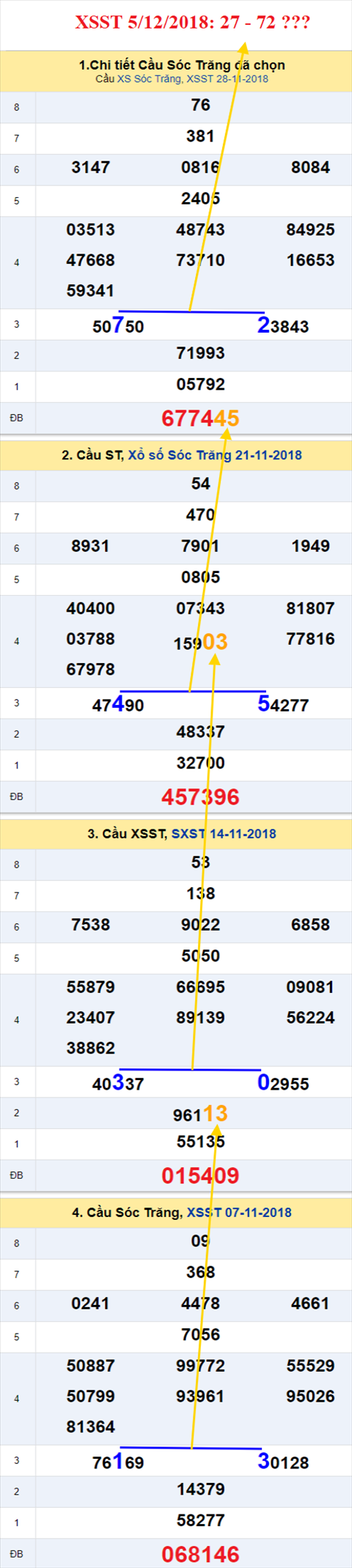Select prize number 55529
352x1568 pixels.
[311, 1367]
